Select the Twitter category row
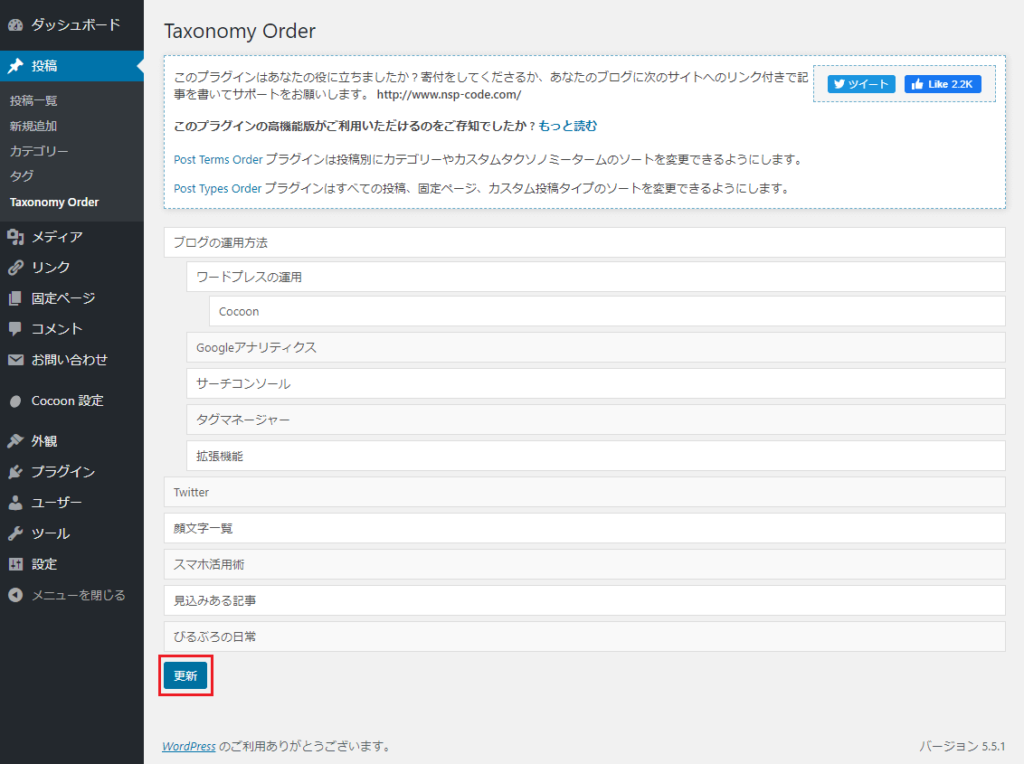Viewport: 1024px width, 764px height. pos(584,492)
